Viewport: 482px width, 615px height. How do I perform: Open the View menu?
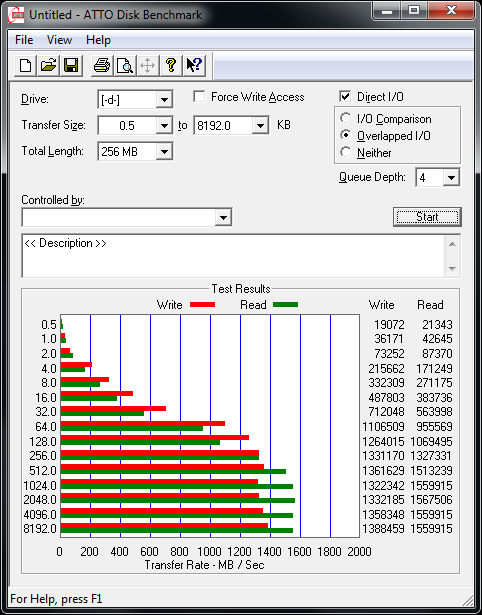click(x=59, y=40)
